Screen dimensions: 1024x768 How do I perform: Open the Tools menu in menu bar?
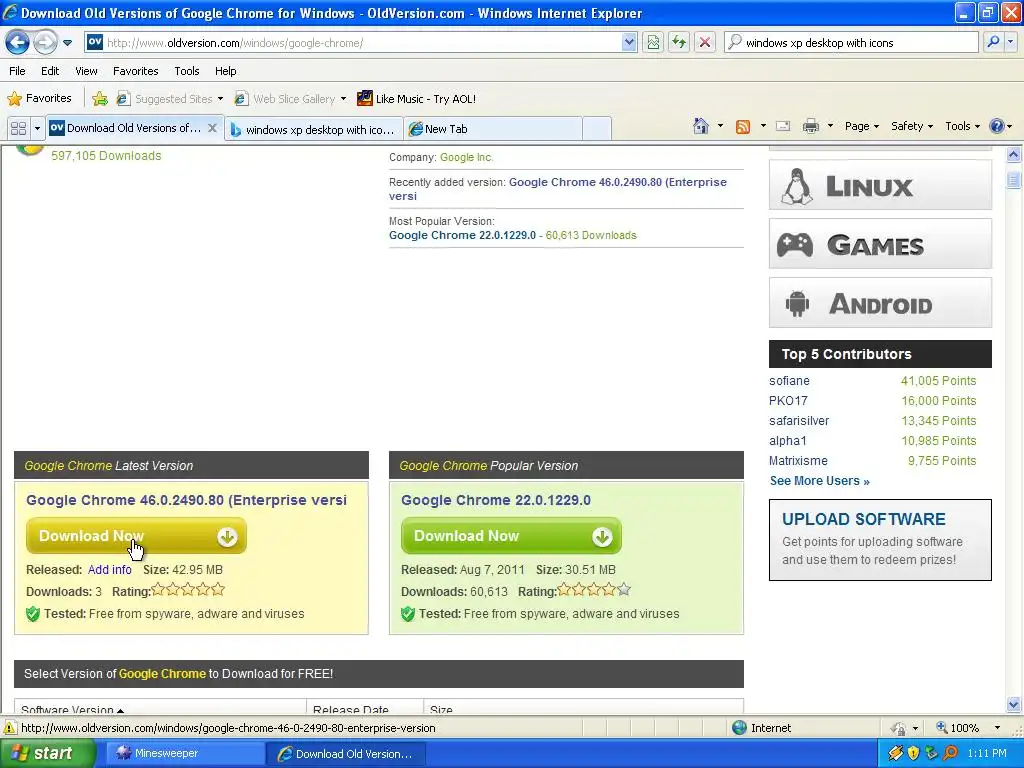tap(187, 71)
